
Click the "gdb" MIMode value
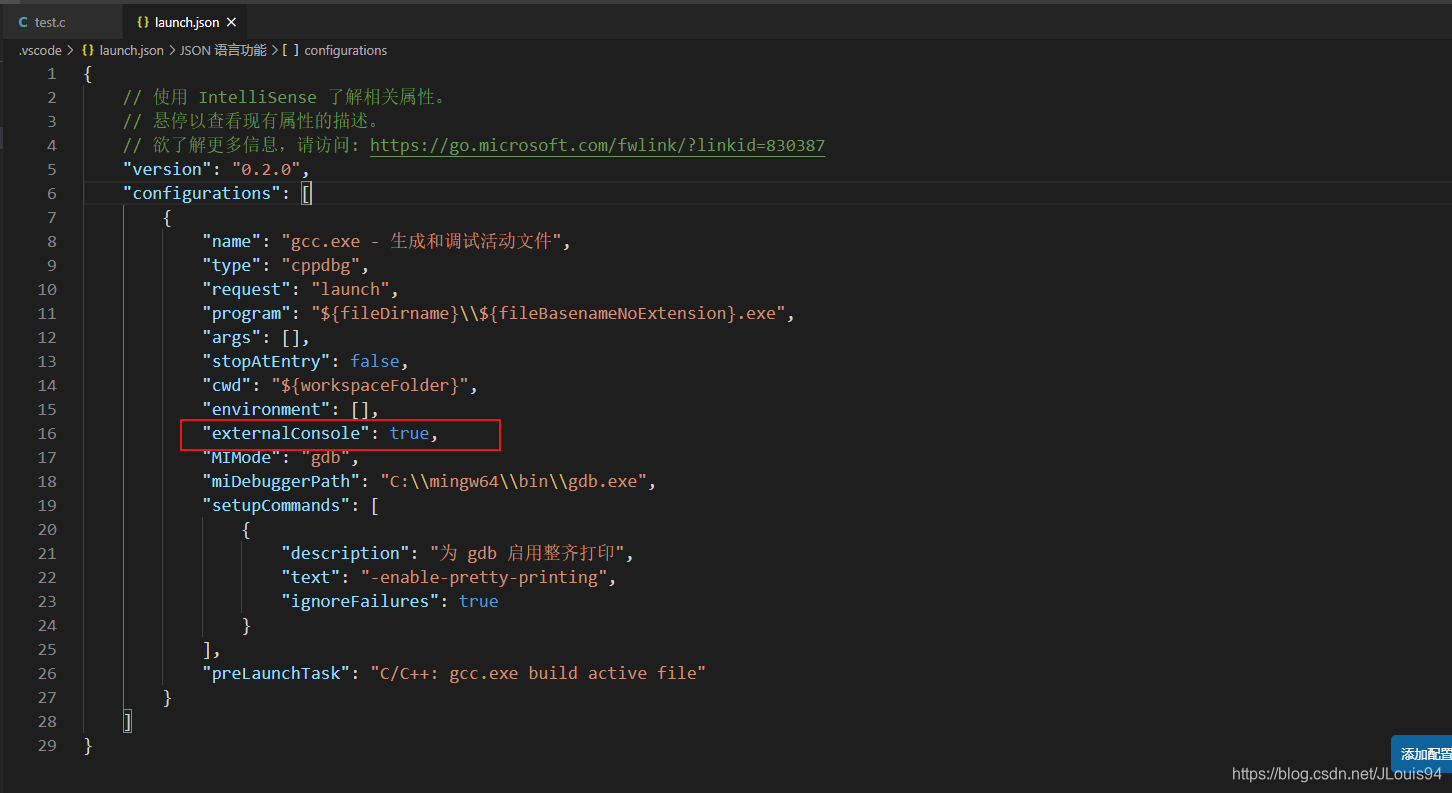coord(325,457)
